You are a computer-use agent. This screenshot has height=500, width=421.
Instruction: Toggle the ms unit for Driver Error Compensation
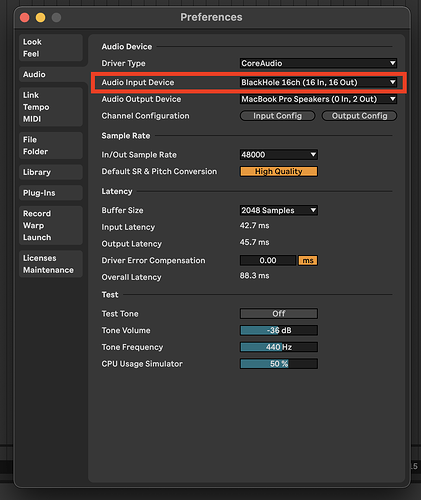[308, 260]
